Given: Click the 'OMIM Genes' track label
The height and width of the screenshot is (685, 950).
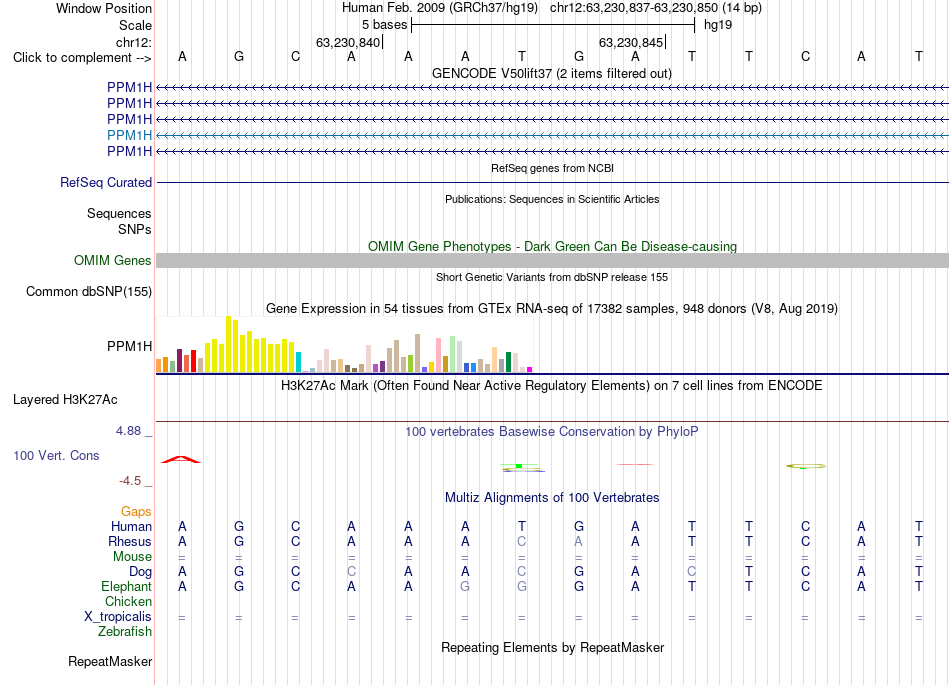Looking at the screenshot, I should coord(112,260).
